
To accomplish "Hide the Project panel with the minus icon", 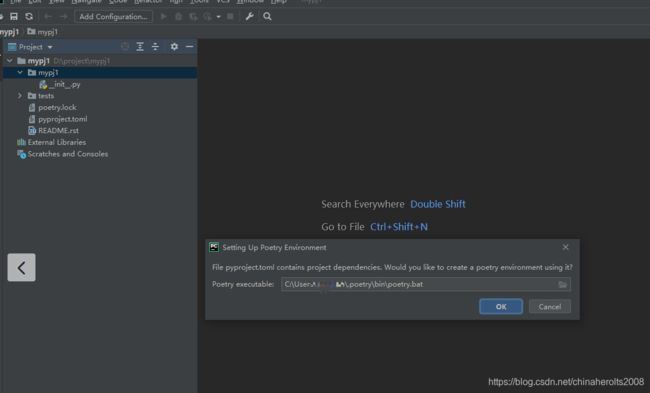I will pos(189,47).
